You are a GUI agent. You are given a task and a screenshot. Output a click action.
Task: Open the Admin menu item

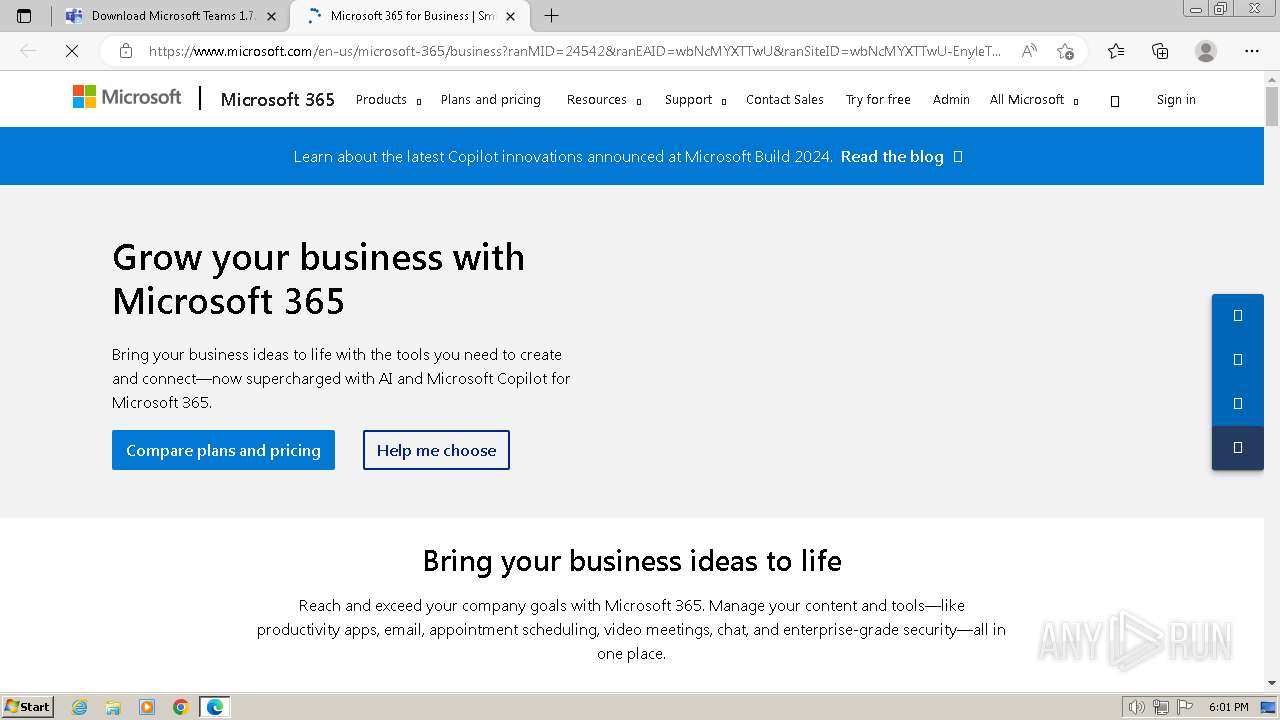click(951, 100)
